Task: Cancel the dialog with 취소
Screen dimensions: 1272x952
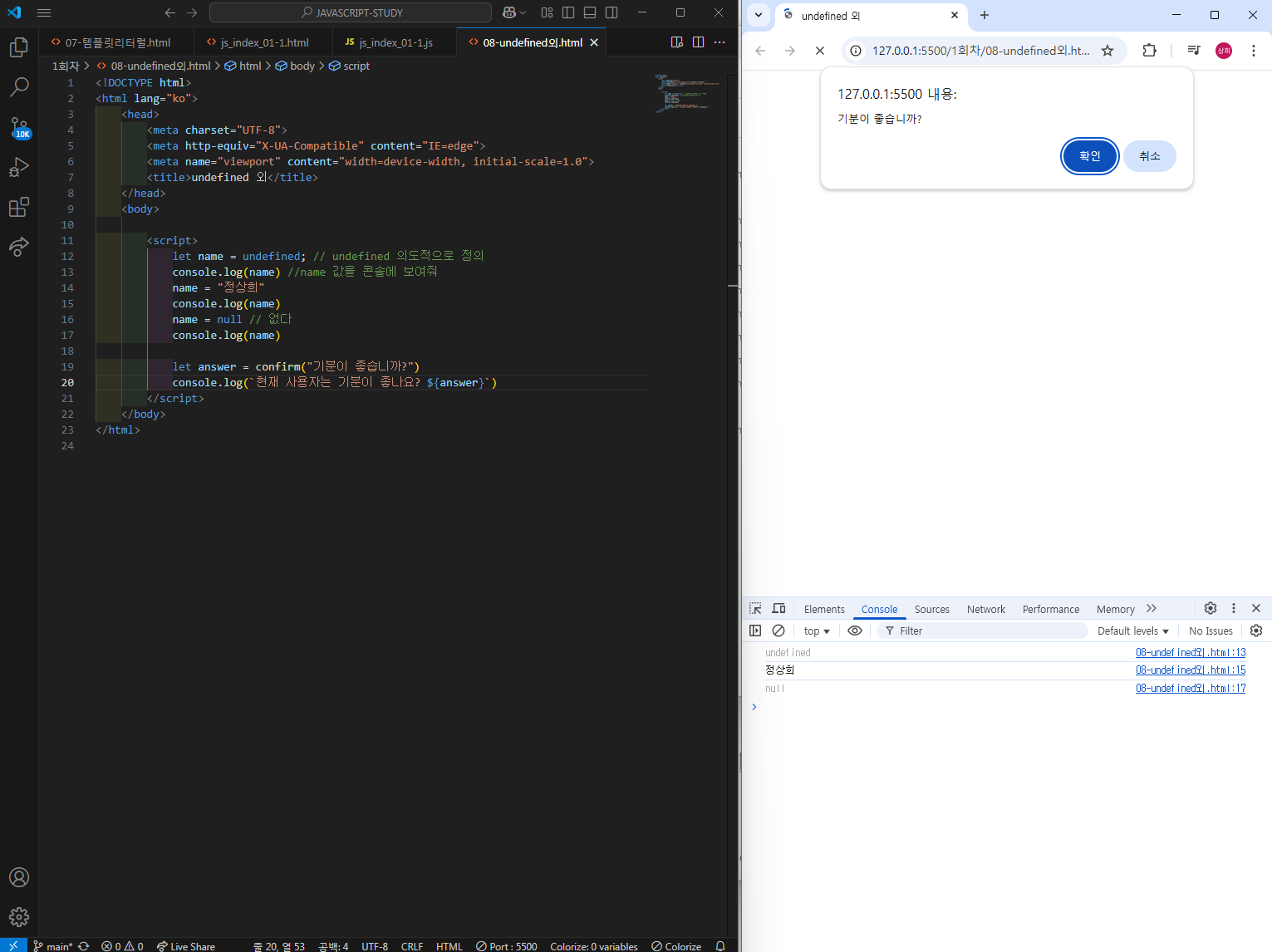Action: pyautogui.click(x=1150, y=156)
